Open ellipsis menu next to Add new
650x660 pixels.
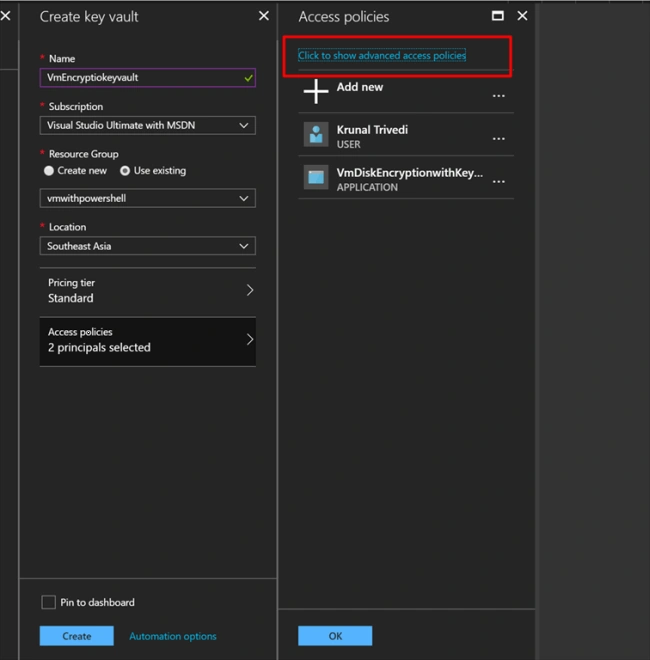point(498,96)
